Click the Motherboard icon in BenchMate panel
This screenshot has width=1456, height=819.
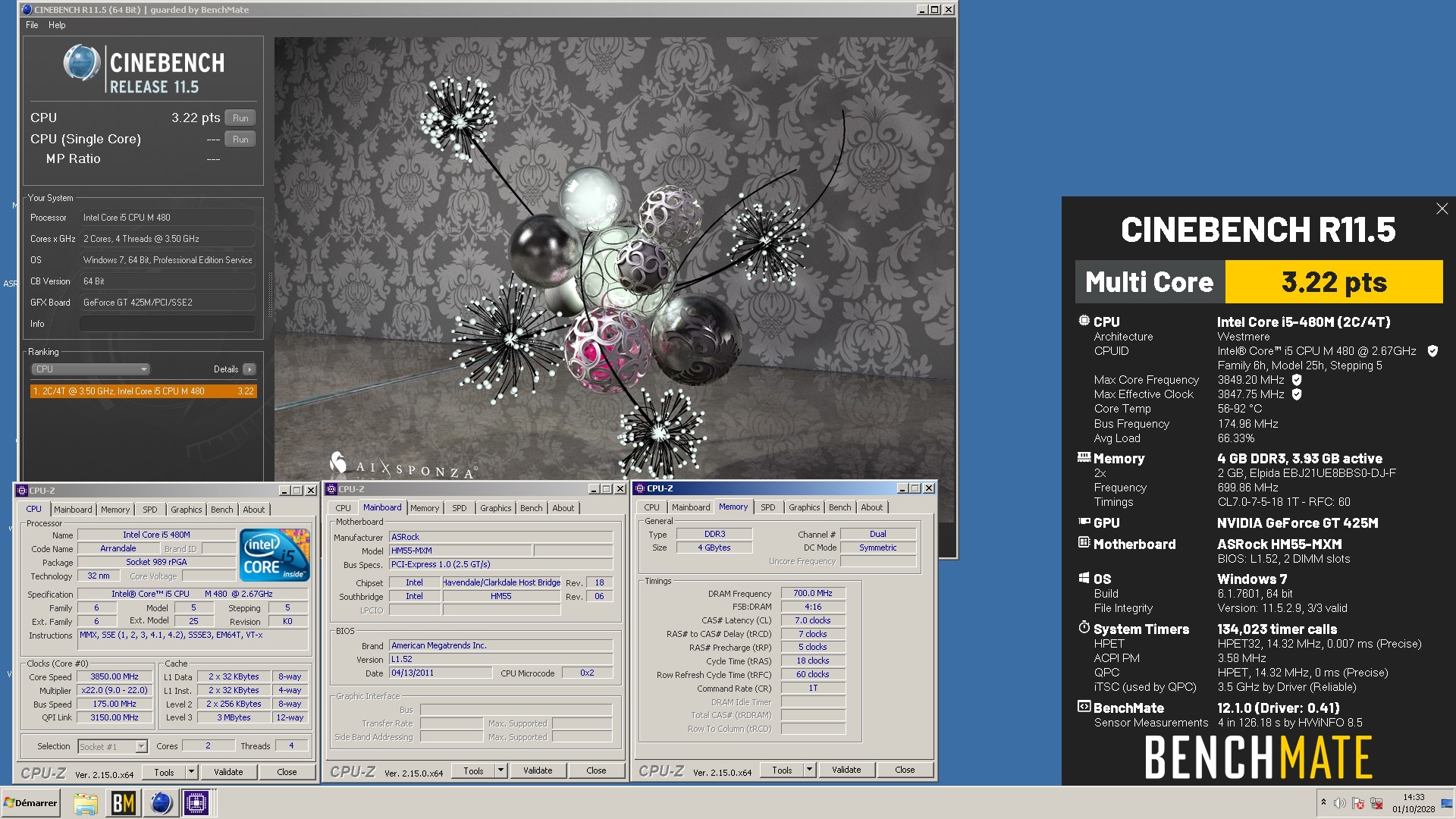(1084, 542)
